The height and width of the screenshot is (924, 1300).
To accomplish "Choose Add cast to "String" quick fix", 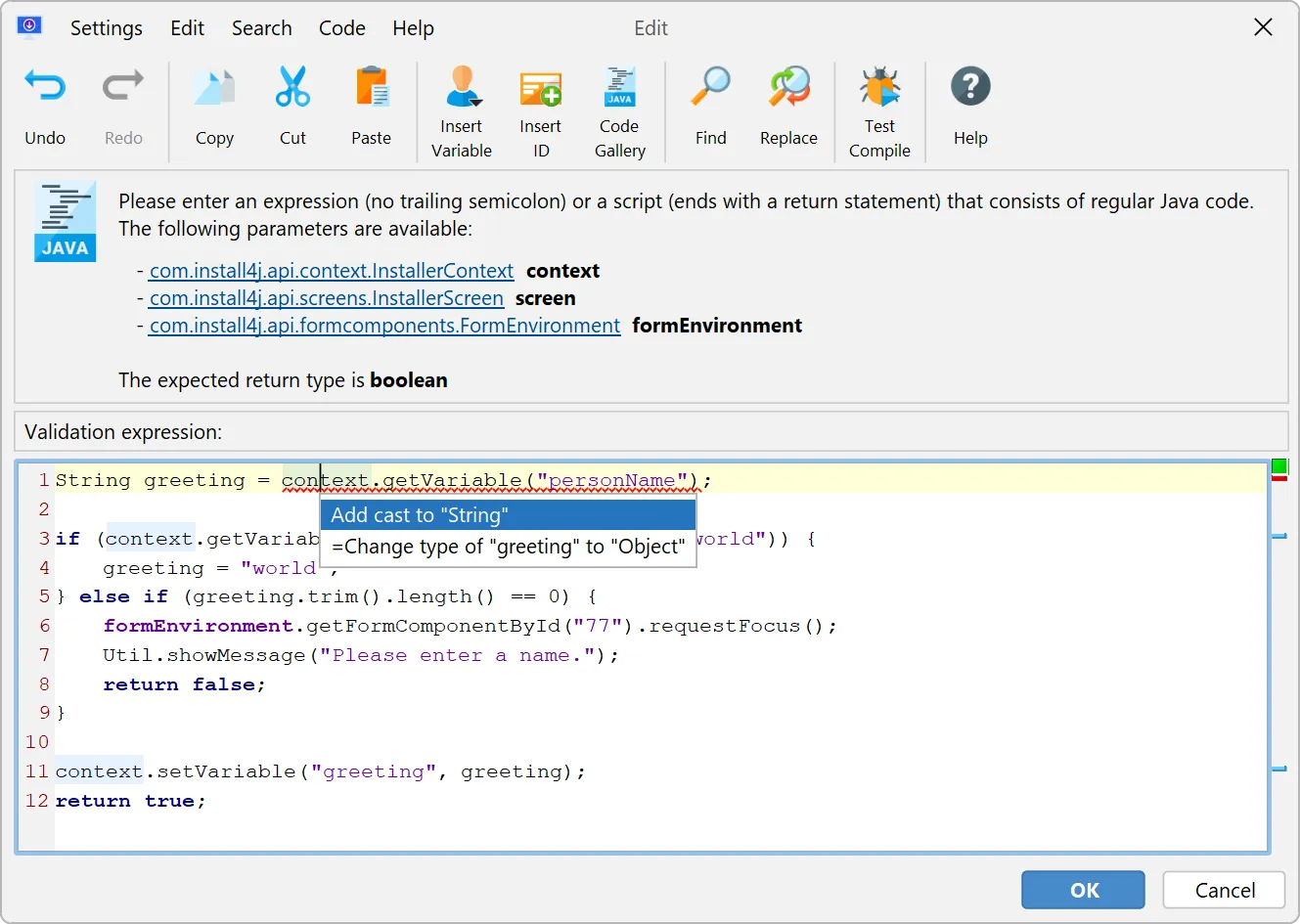I will [x=509, y=515].
